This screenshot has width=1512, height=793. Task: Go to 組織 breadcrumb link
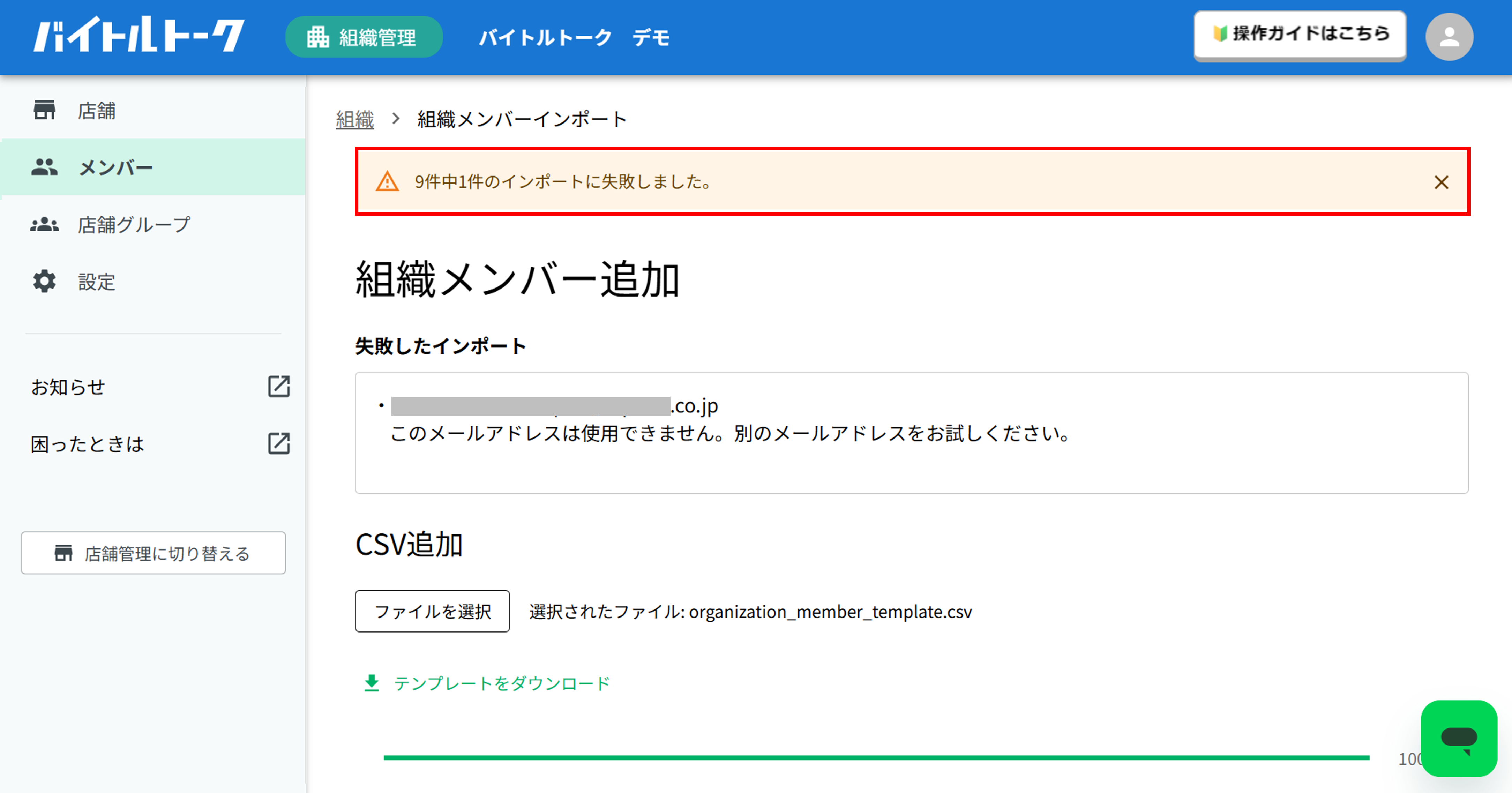[354, 119]
